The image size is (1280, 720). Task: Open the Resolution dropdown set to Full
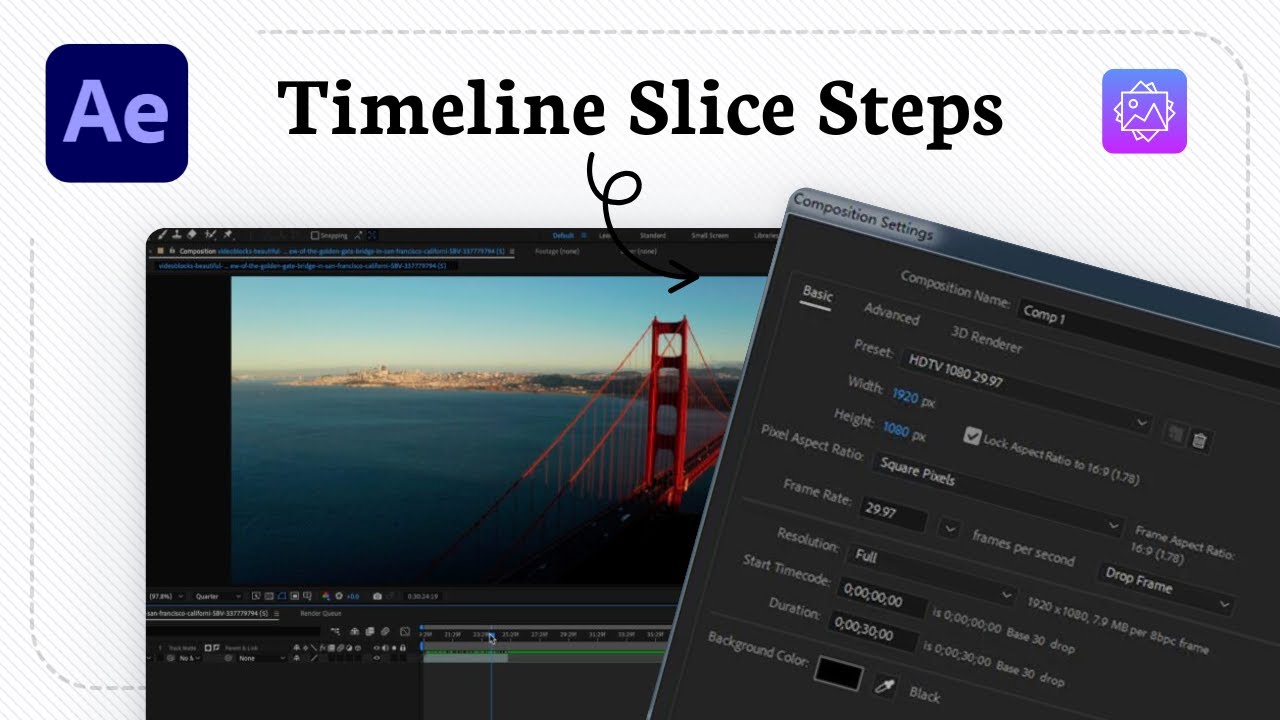coord(932,573)
